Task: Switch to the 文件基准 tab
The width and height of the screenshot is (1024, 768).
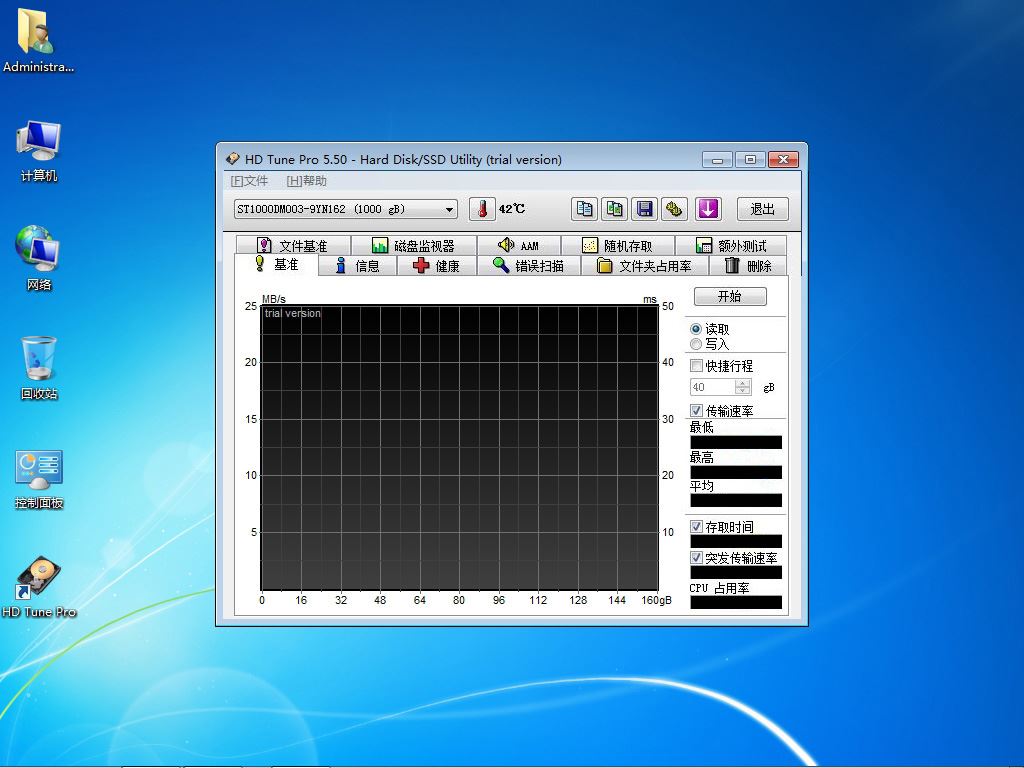Action: pos(293,246)
